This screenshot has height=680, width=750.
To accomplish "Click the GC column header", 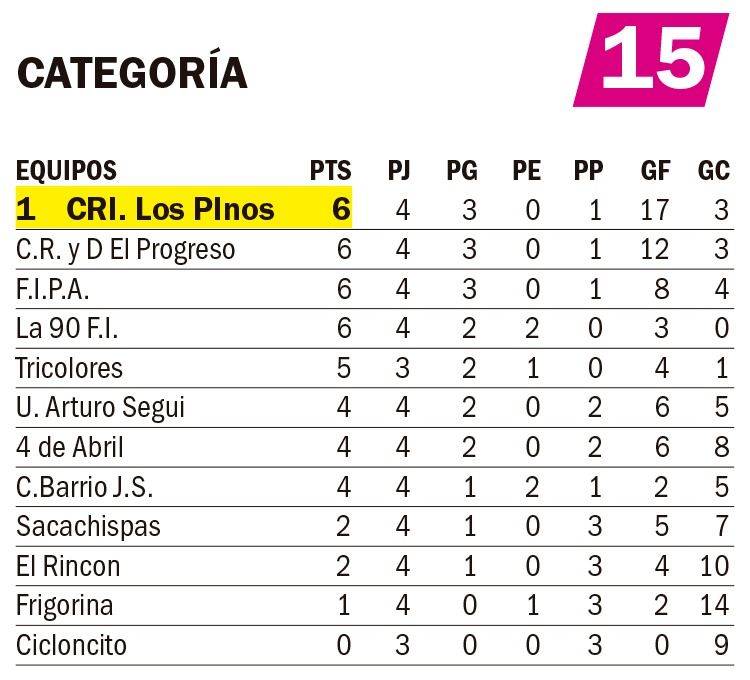I will point(713,171).
